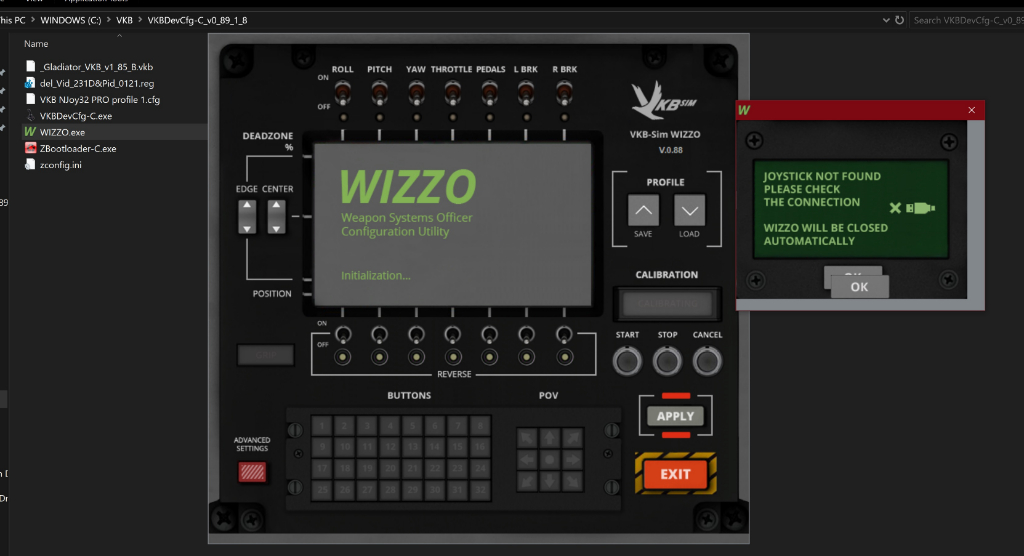Toggle the PITCH axis switch
This screenshot has width=1024, height=556.
(x=379, y=93)
